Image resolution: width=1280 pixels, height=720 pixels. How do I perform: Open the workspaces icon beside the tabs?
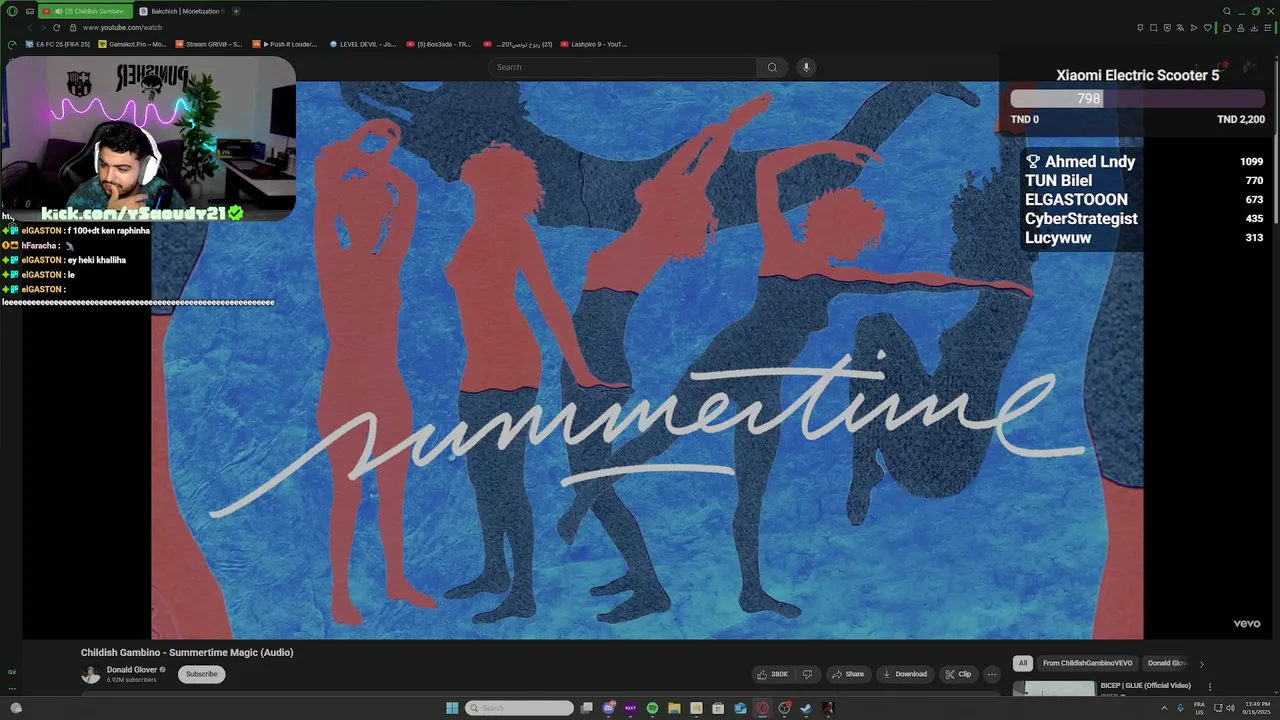pyautogui.click(x=30, y=11)
